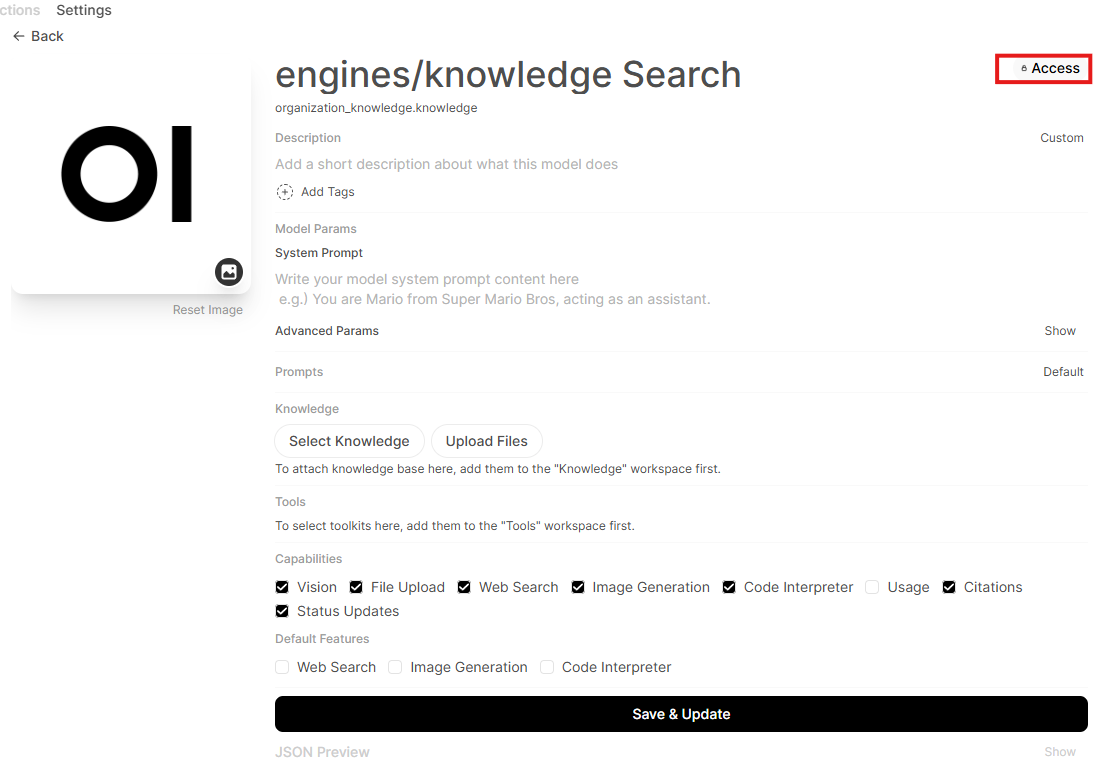Toggle the Prompts setting from Default
The height and width of the screenshot is (764, 1107).
click(1063, 372)
